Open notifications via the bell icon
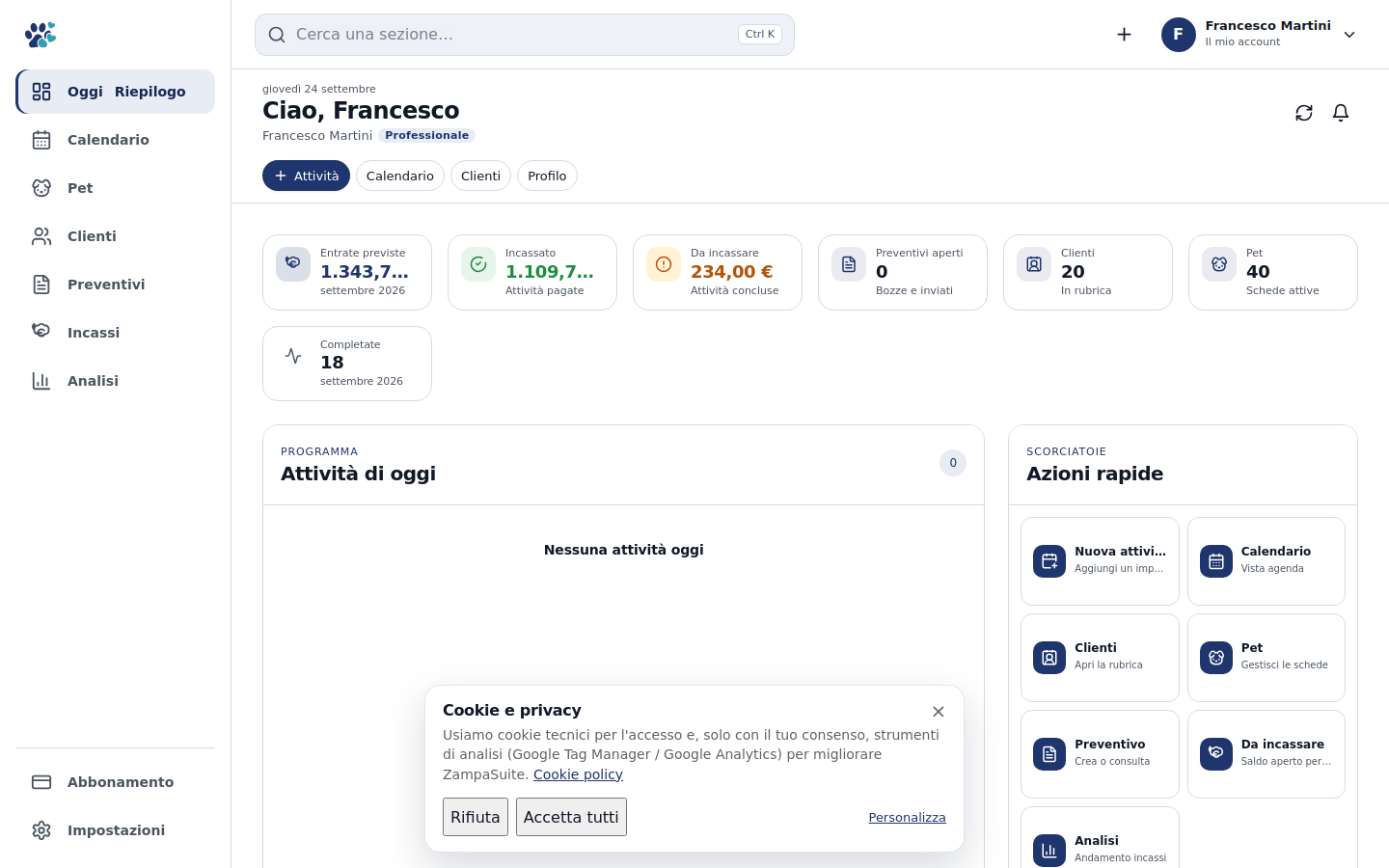The image size is (1389, 868). pyautogui.click(x=1341, y=113)
